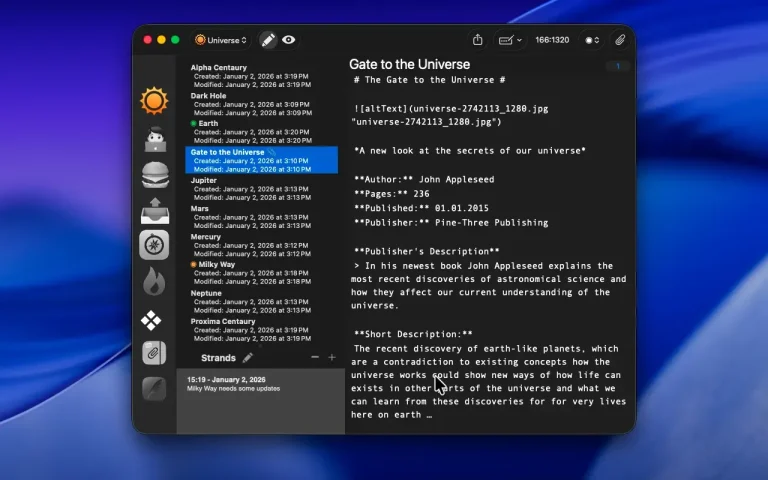Click the attachment count badge showing 1

point(618,66)
